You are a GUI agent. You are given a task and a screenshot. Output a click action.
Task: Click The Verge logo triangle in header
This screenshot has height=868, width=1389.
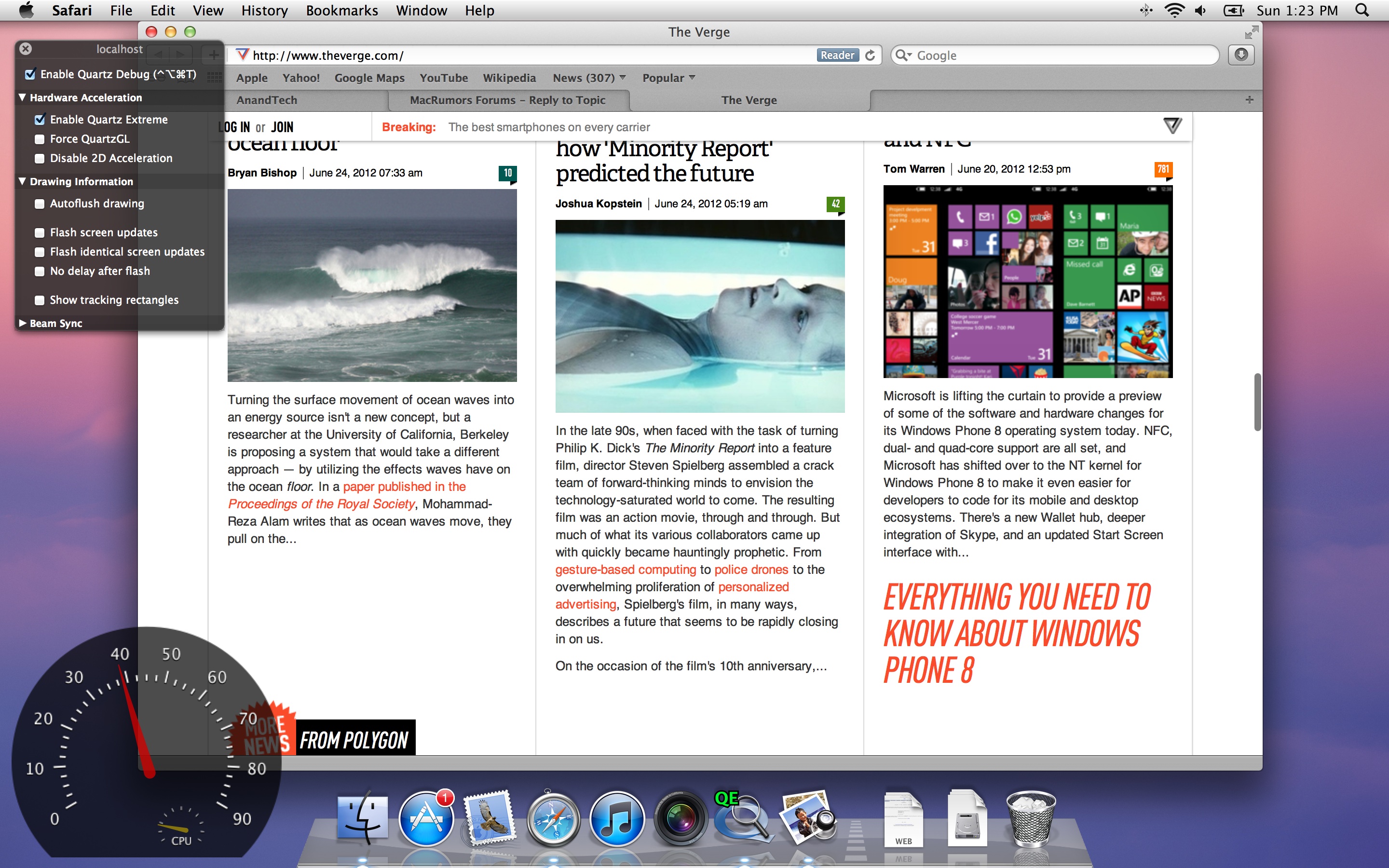click(x=1172, y=126)
